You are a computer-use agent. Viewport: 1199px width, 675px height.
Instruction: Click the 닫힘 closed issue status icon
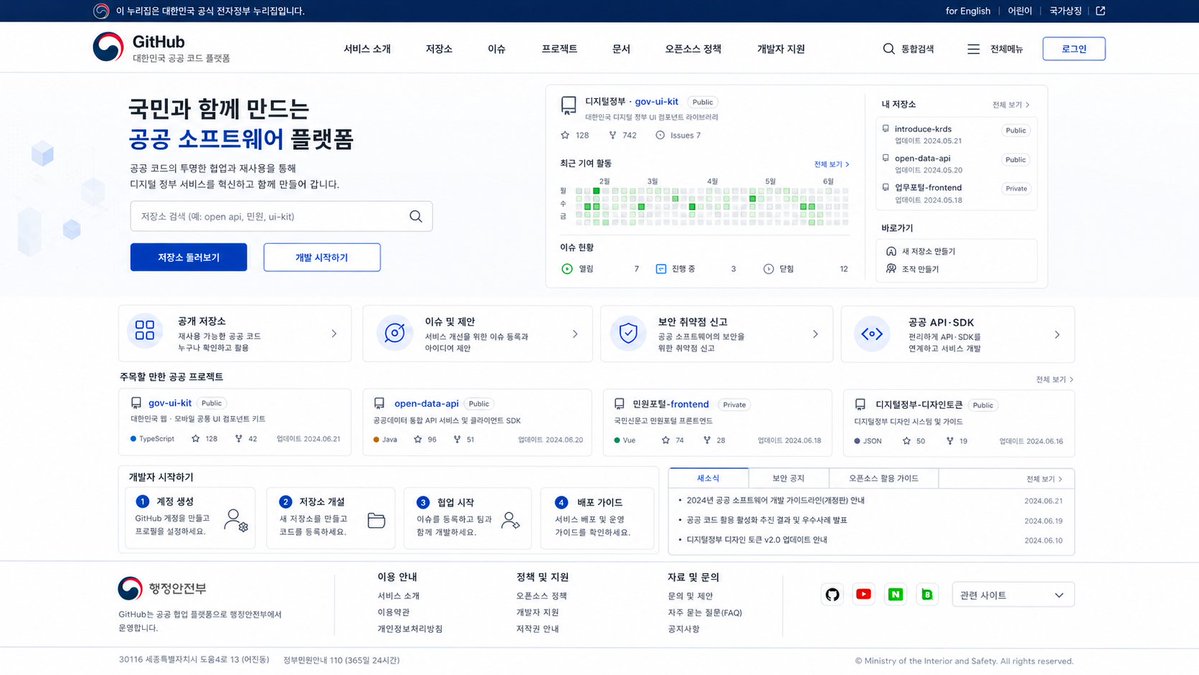[x=768, y=269]
